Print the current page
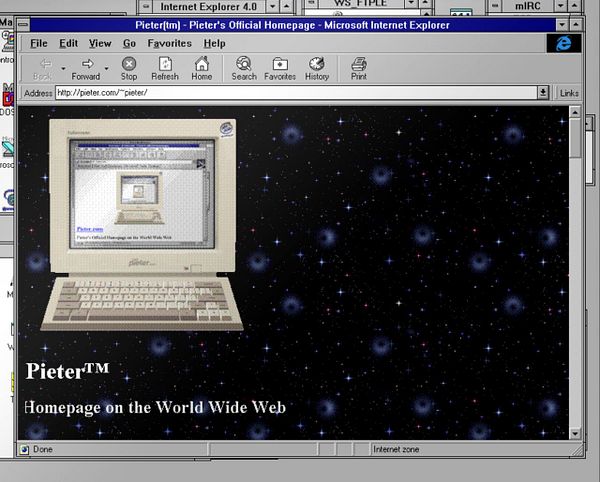Image resolution: width=600 pixels, height=482 pixels. [359, 69]
